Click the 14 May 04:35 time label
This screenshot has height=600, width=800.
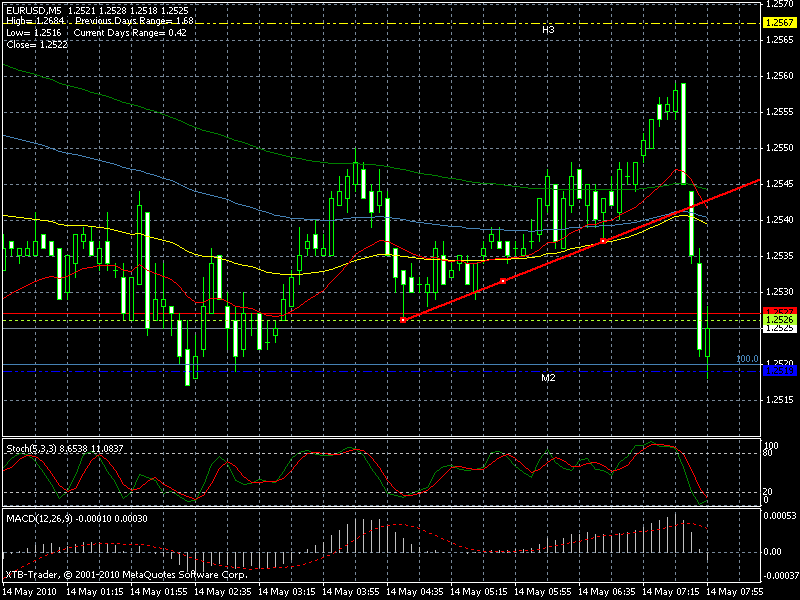pos(415,592)
